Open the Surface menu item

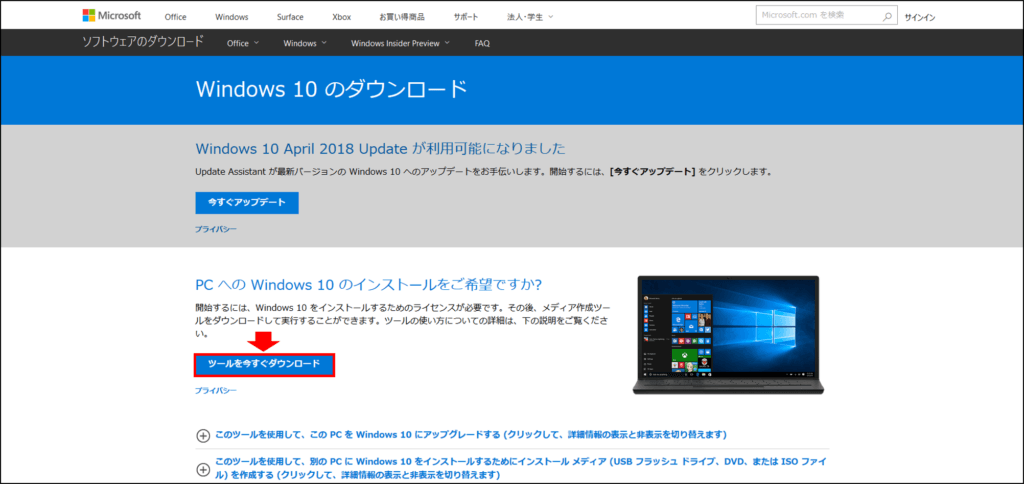(x=290, y=17)
